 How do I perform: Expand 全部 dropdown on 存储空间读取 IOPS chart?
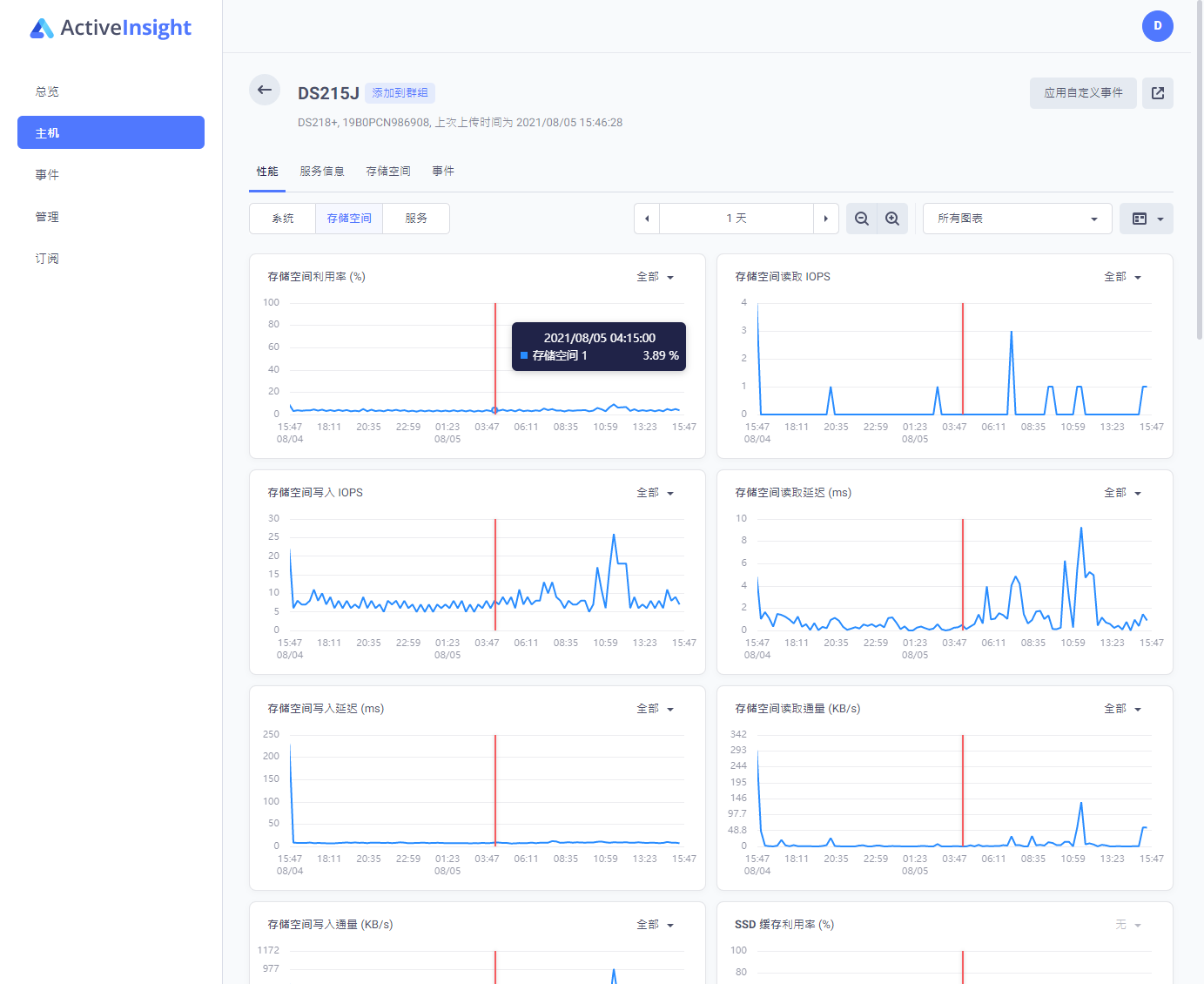(1122, 277)
